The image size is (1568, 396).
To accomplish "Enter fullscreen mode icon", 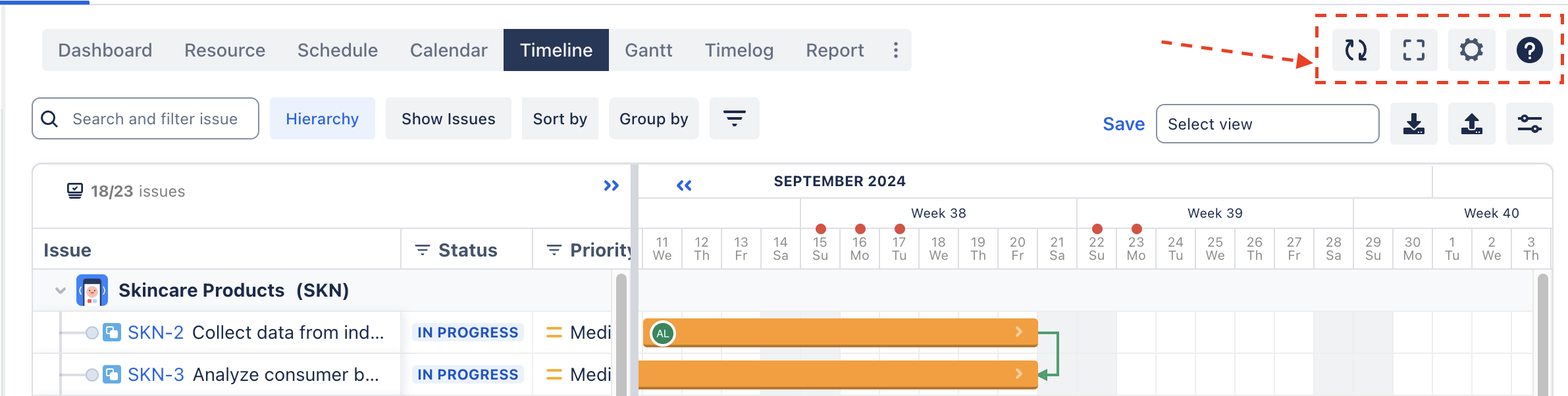I will (1413, 50).
